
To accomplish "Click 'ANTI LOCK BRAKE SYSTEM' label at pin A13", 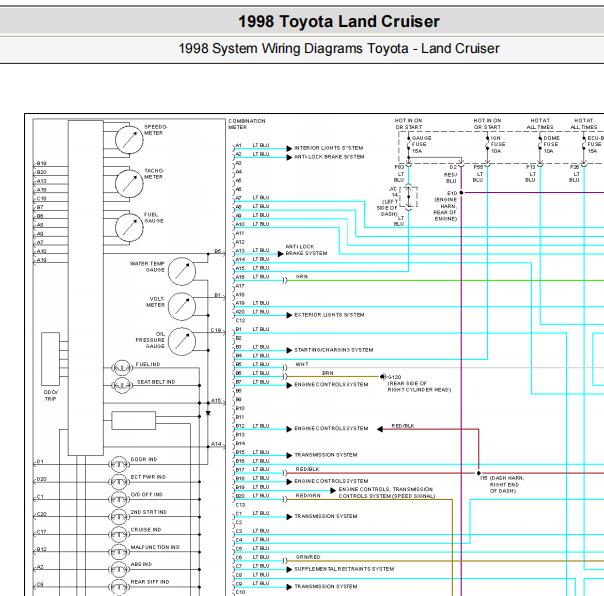I will (306, 250).
